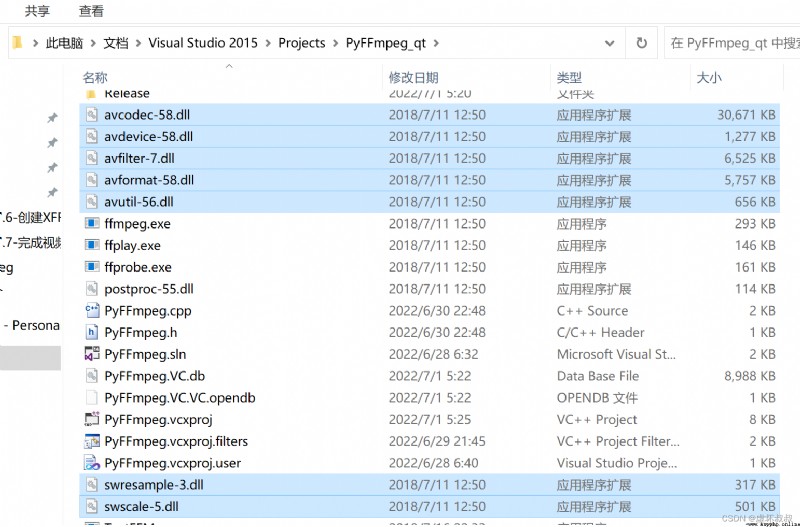Open address bar history dropdown
Screen dimensions: 800x527
tap(609, 43)
